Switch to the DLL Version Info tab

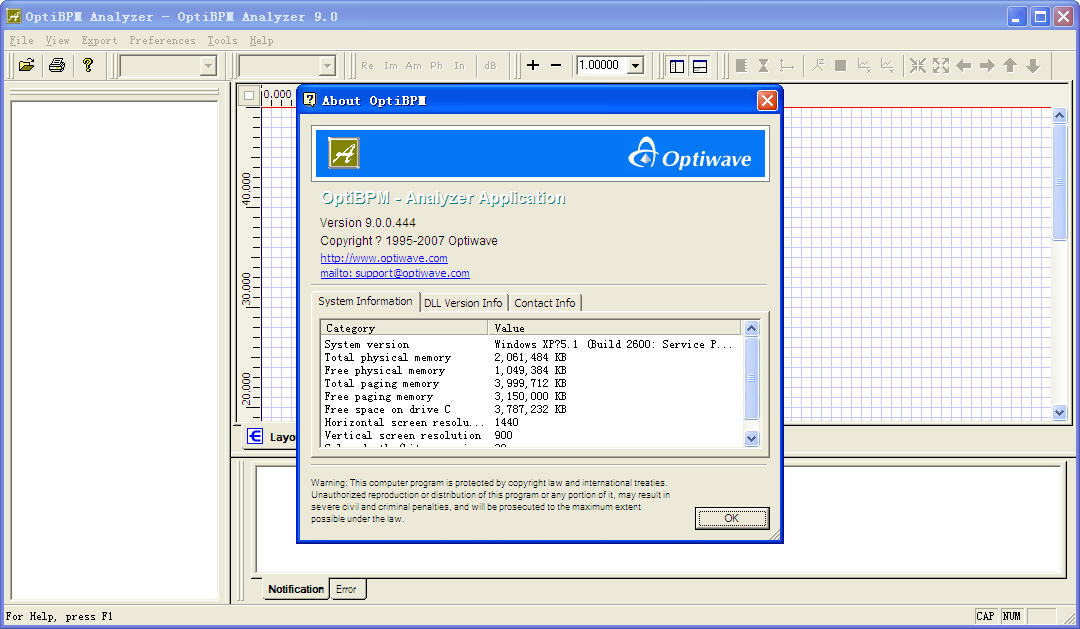coord(464,303)
